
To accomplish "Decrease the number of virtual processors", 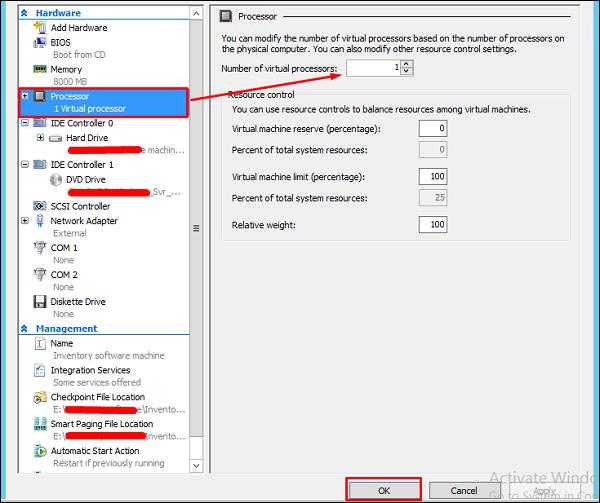I will click(x=406, y=72).
